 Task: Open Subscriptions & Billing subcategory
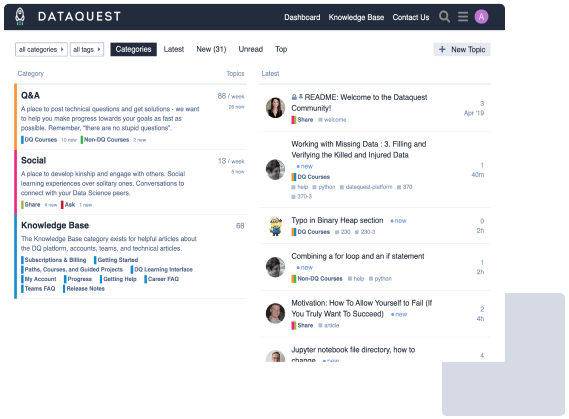(53, 260)
